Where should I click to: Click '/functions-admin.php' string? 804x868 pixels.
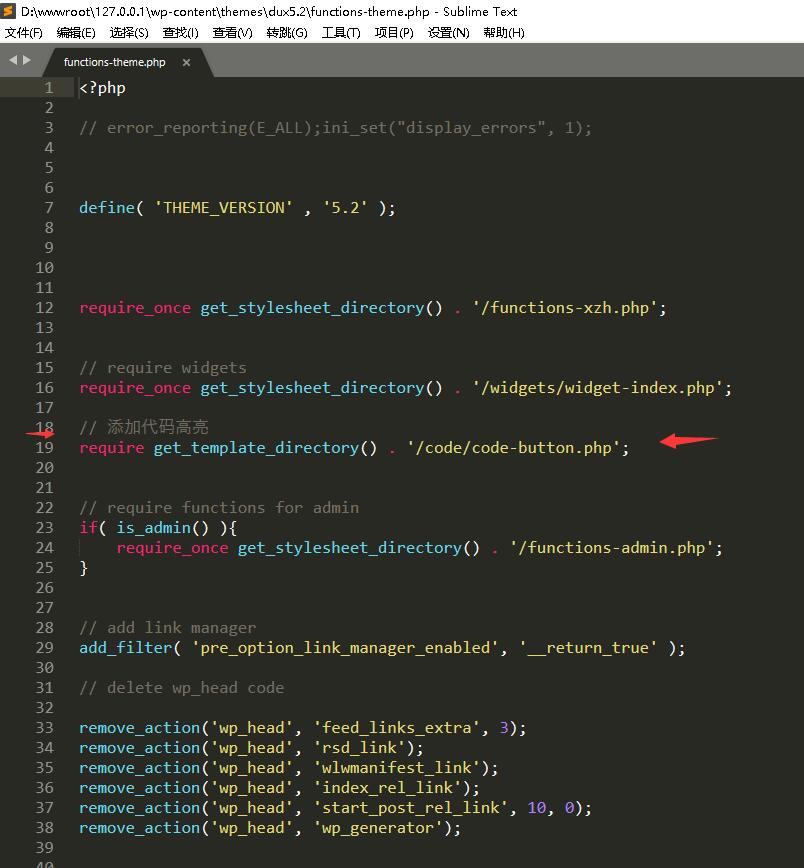click(x=612, y=547)
